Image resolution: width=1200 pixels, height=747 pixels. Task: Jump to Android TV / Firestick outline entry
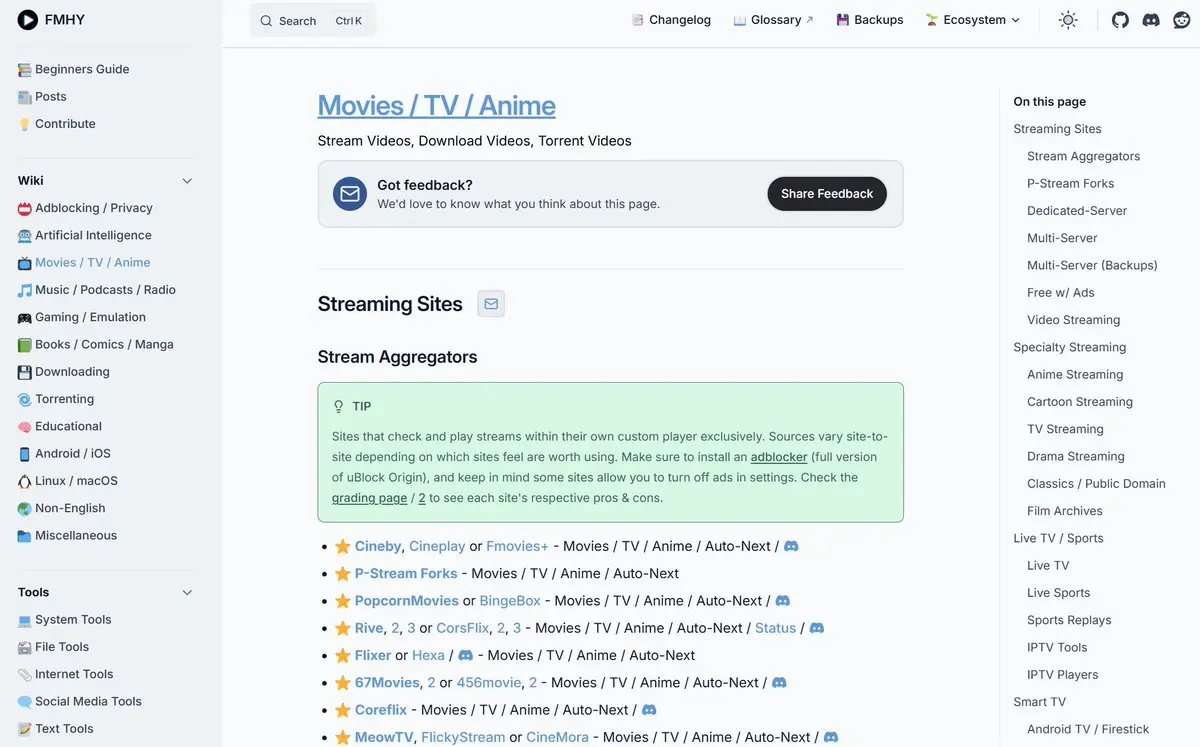click(x=1088, y=729)
